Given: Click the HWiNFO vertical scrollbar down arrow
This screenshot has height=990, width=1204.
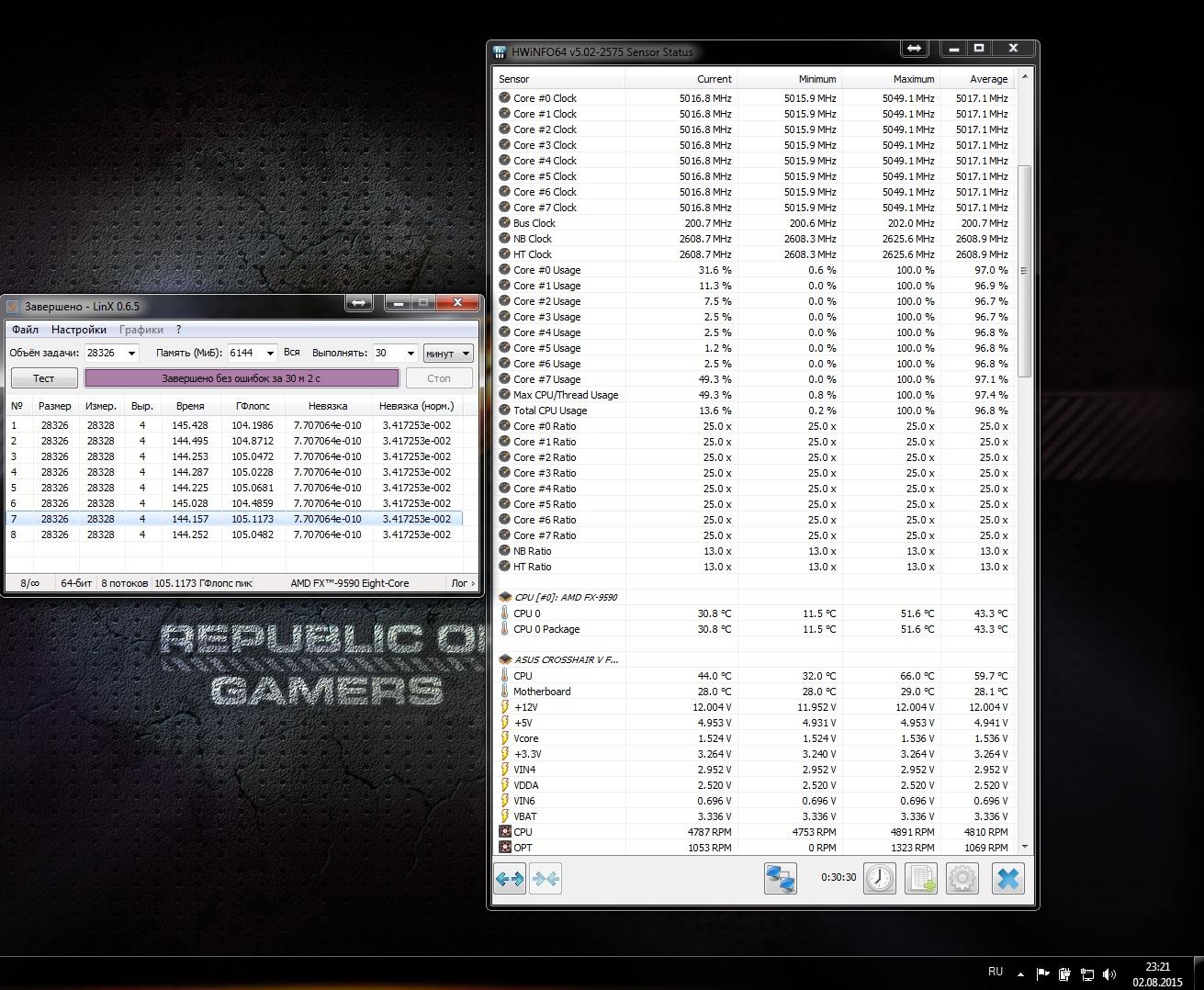Looking at the screenshot, I should (x=1025, y=847).
